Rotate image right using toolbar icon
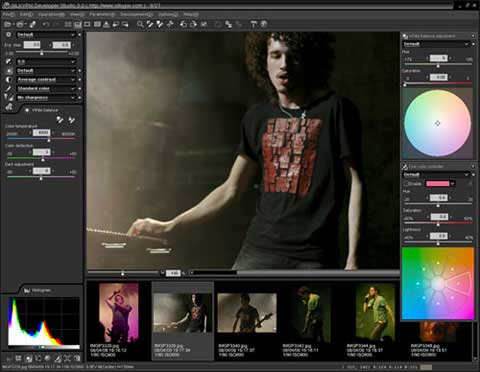Viewport: 480px width, 372px height. tap(193, 24)
